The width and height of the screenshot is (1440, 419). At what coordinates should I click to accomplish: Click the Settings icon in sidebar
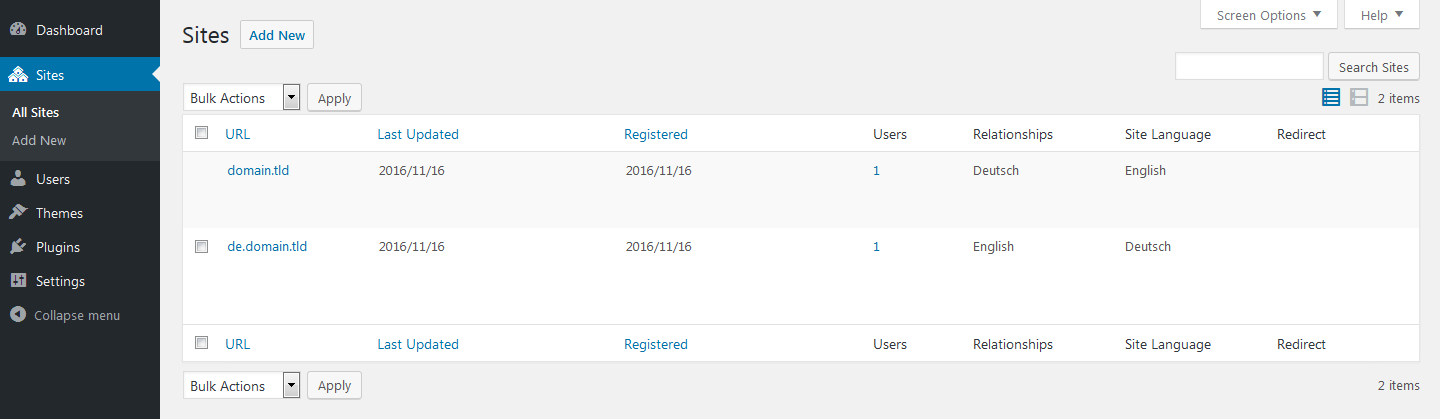point(18,281)
